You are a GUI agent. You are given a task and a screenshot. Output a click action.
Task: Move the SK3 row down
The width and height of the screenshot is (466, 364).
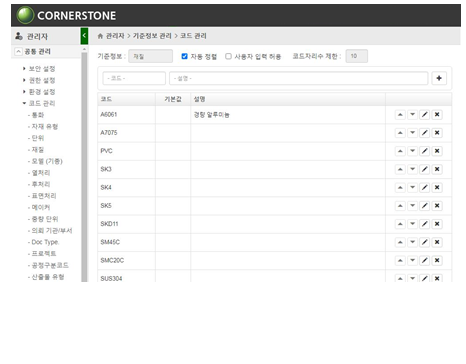412,169
